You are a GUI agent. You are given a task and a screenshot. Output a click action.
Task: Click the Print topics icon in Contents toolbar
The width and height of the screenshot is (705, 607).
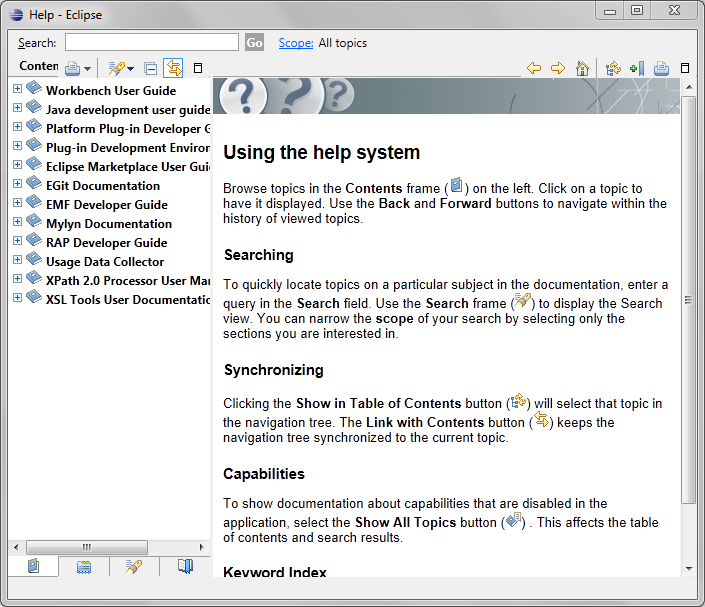[x=72, y=68]
